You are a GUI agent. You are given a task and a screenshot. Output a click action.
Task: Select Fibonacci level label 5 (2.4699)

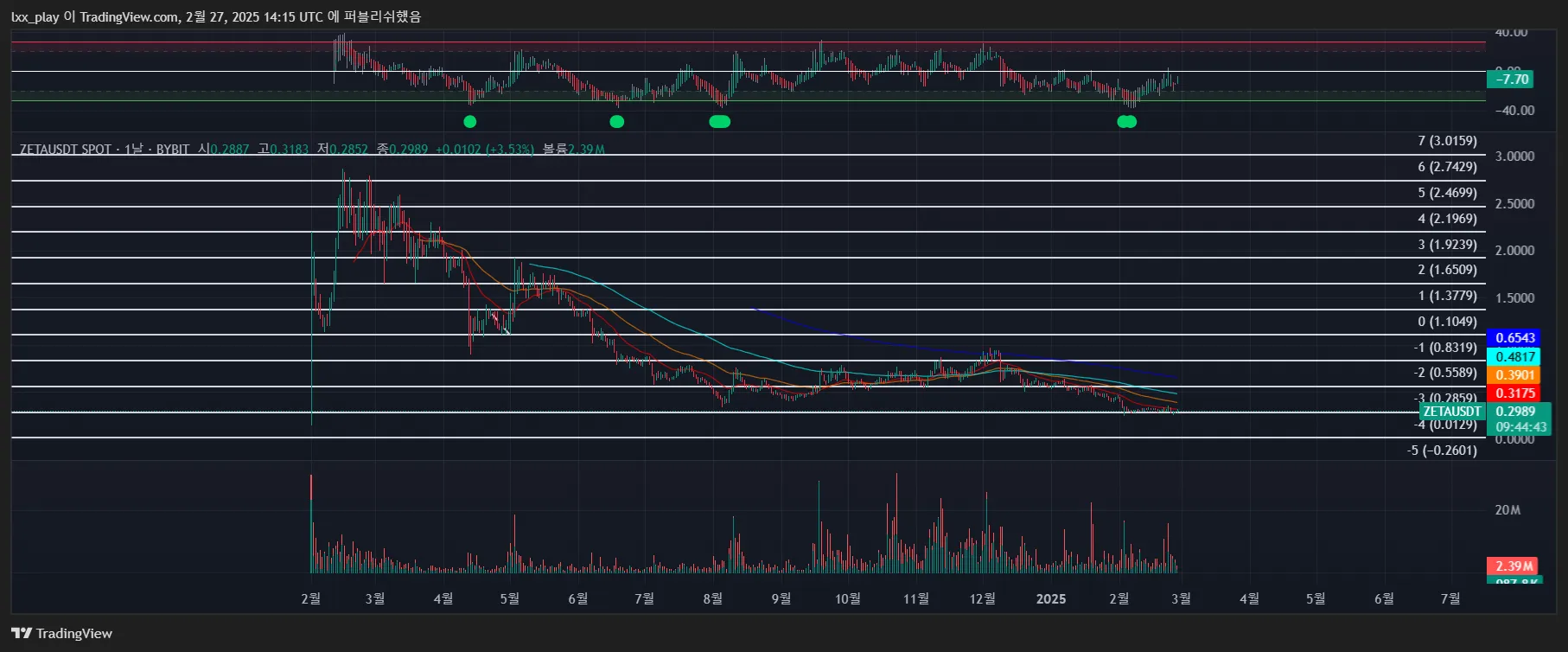pyautogui.click(x=1447, y=193)
